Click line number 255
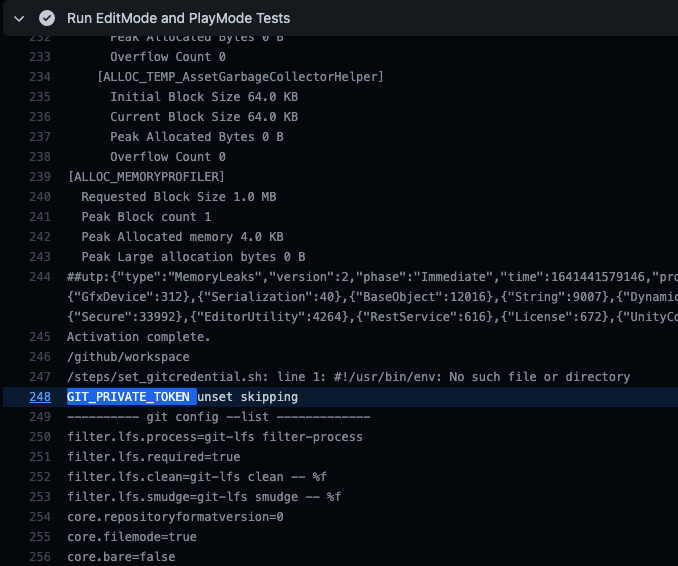This screenshot has width=678, height=566. point(40,537)
